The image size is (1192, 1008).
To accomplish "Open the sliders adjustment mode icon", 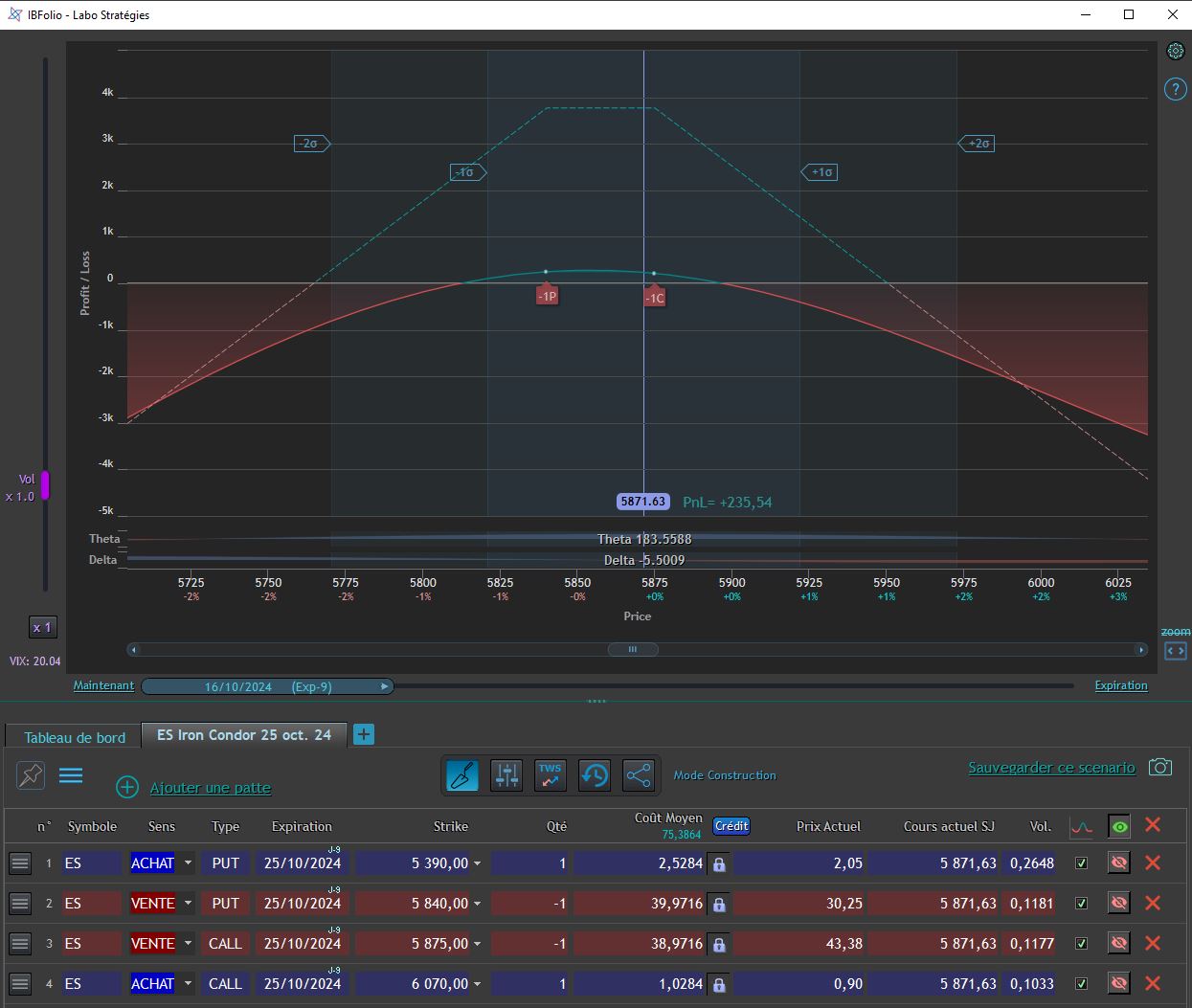I will 506,775.
